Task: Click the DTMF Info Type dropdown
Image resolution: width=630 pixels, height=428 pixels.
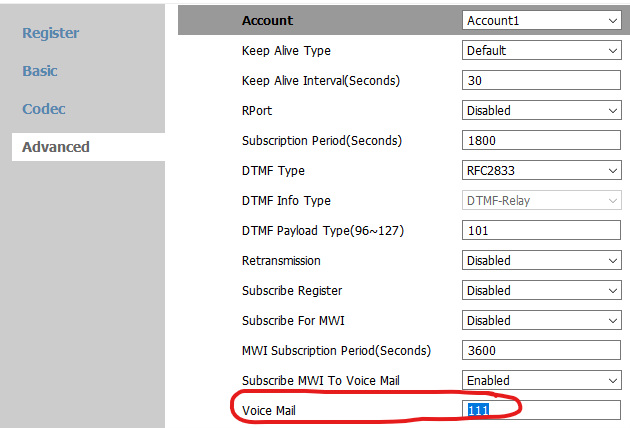Action: pyautogui.click(x=541, y=200)
